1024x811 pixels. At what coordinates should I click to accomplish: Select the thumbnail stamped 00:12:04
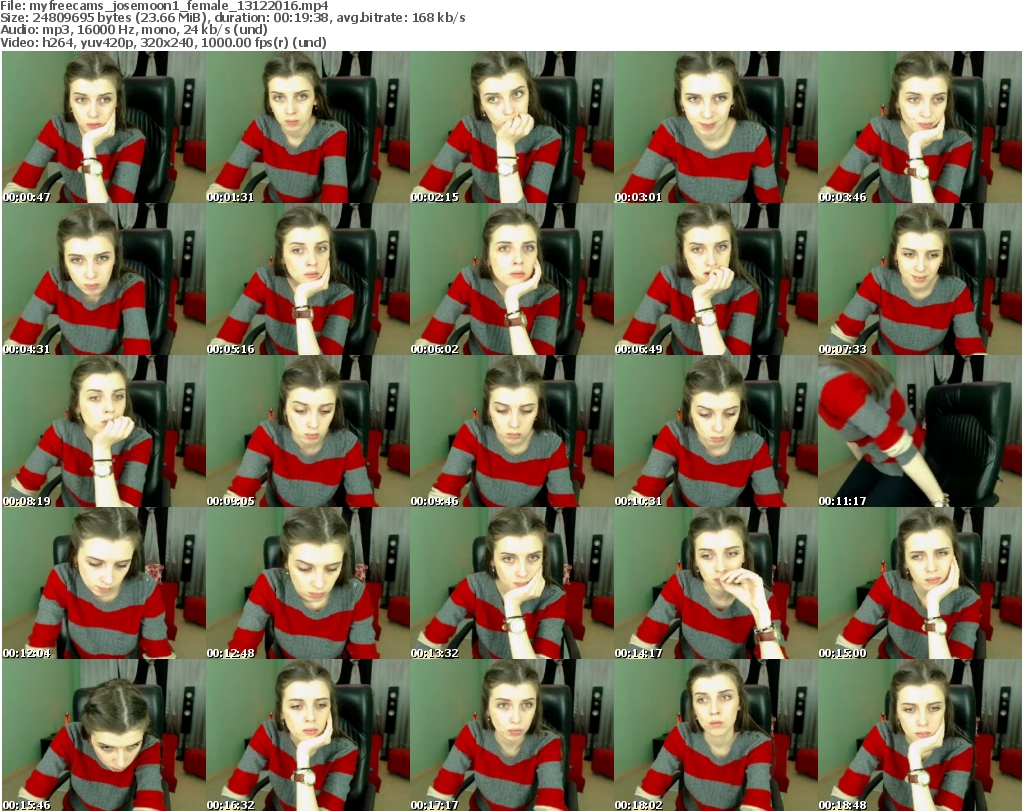click(x=104, y=584)
